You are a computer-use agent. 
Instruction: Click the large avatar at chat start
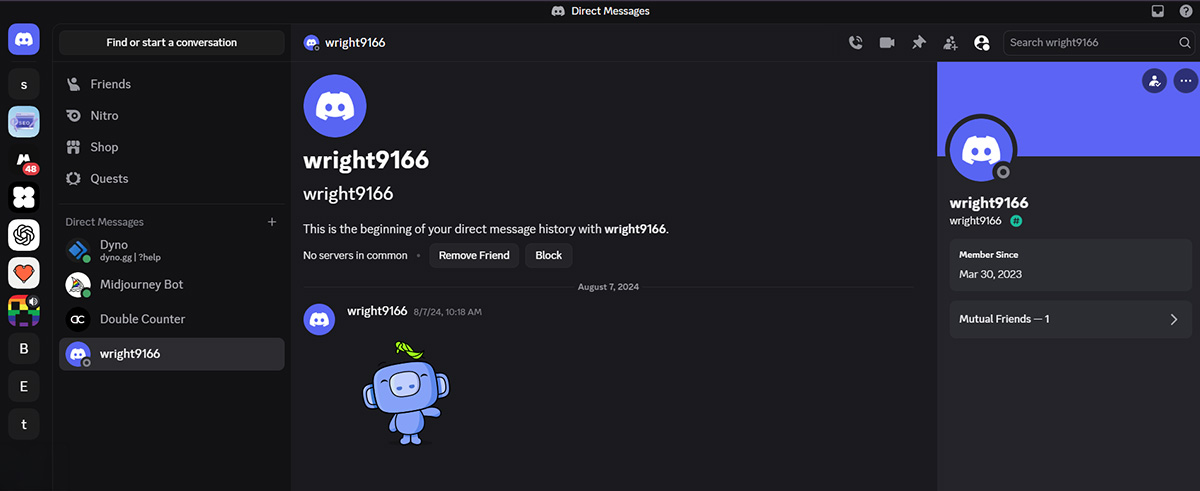pyautogui.click(x=335, y=106)
